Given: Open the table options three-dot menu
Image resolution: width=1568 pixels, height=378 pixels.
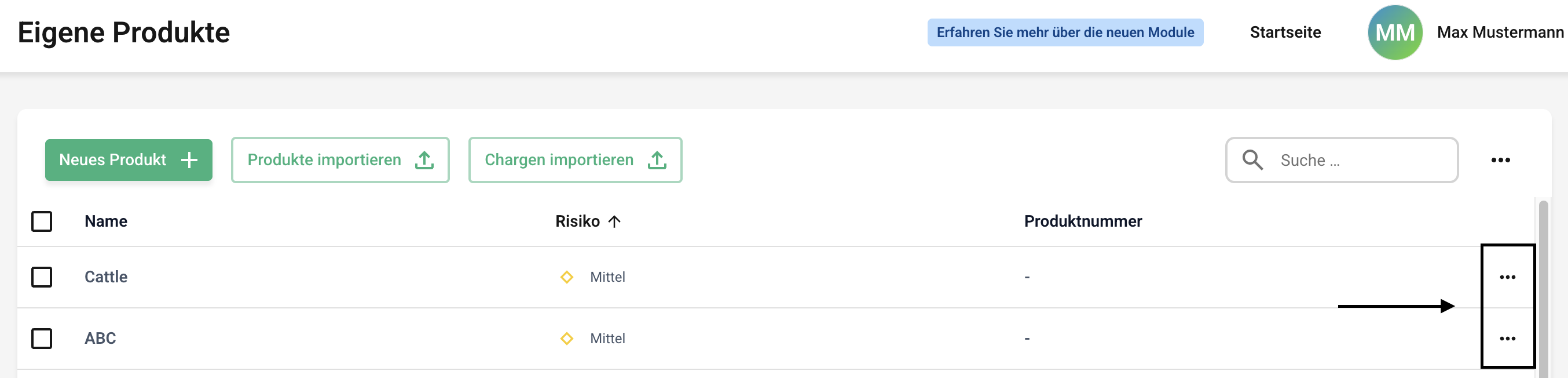Looking at the screenshot, I should pos(1500,160).
